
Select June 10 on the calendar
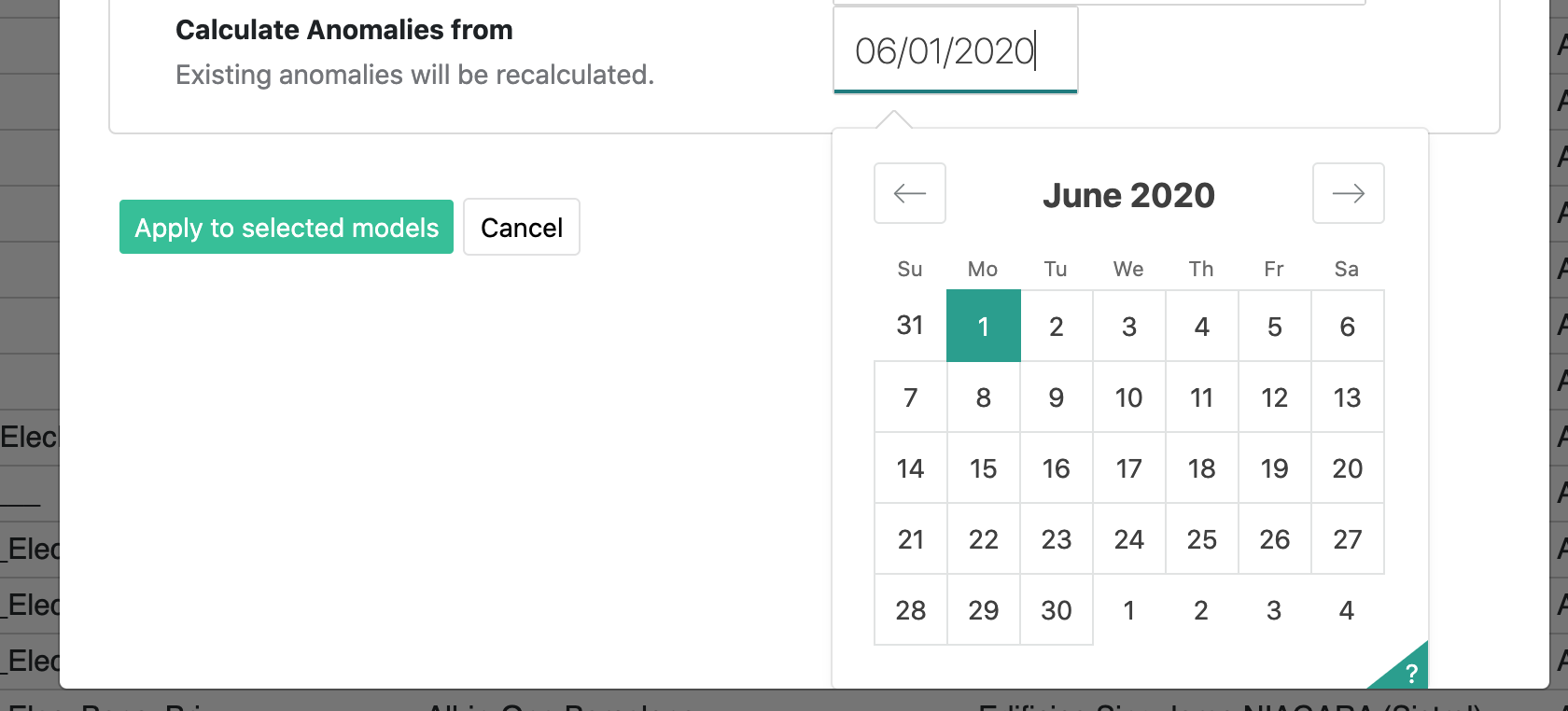pos(1129,397)
